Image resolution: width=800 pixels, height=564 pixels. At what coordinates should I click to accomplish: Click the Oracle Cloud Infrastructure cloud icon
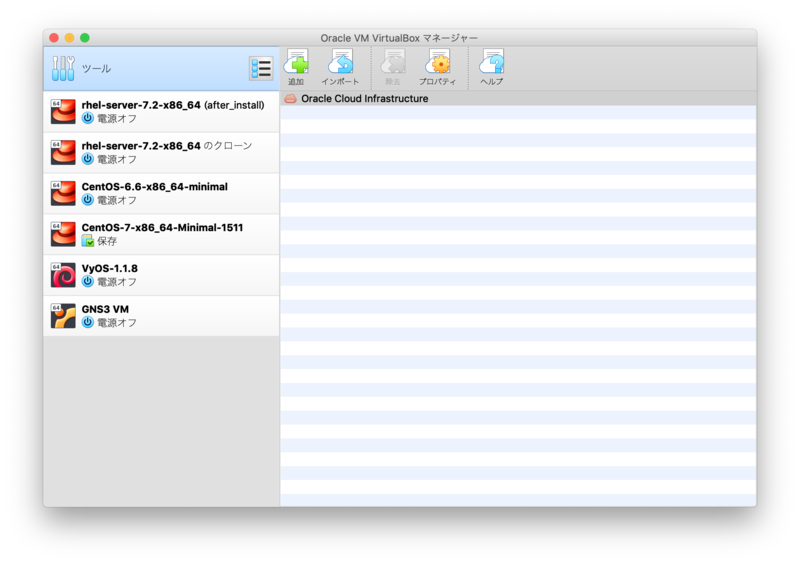(290, 99)
